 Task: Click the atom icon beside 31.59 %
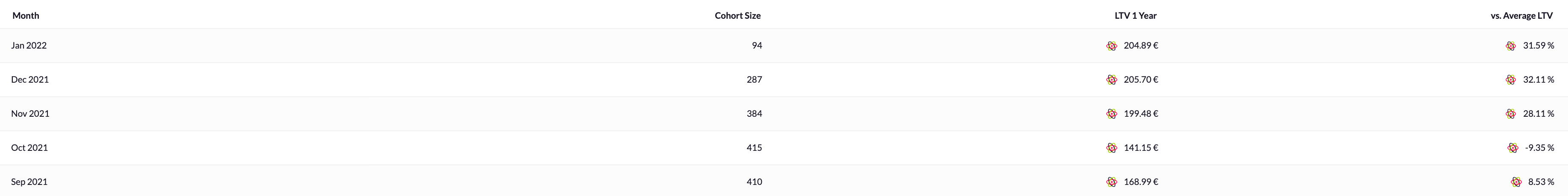pyautogui.click(x=1511, y=46)
